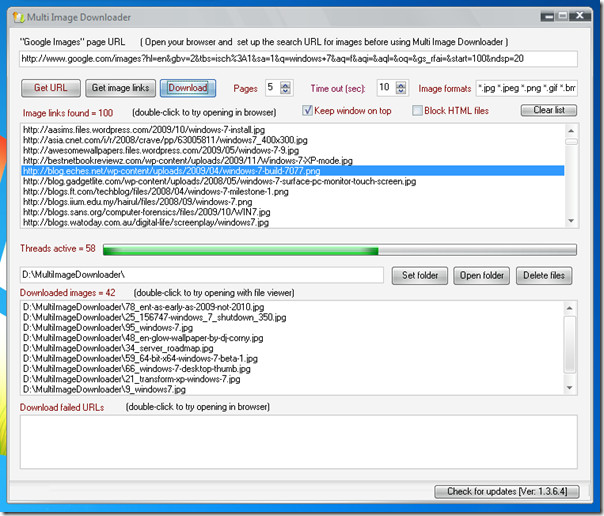
Task: Enable the Keep window on top checkbox
Action: coord(309,110)
